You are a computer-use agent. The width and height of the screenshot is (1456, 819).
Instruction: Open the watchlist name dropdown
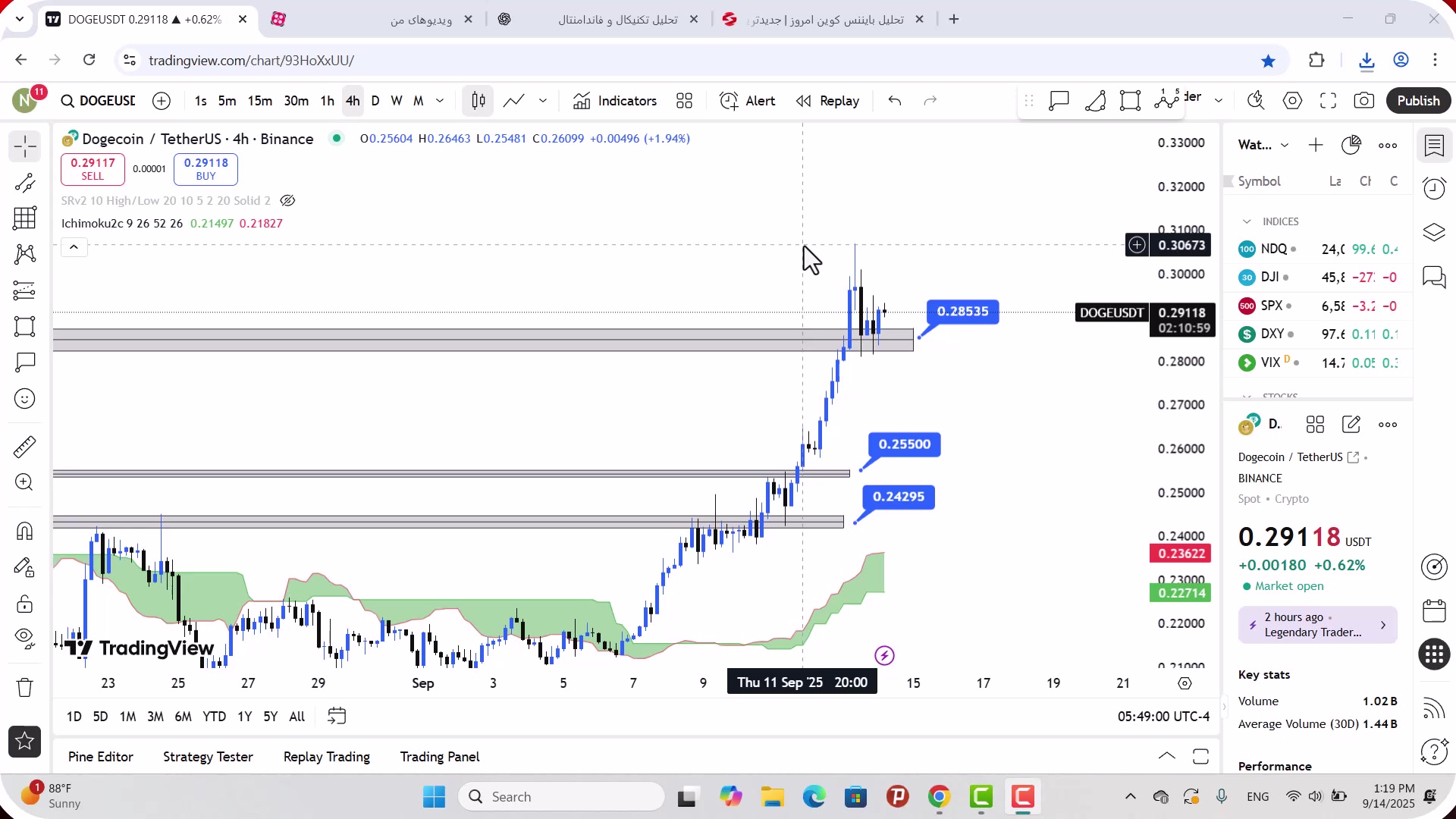point(1263,145)
